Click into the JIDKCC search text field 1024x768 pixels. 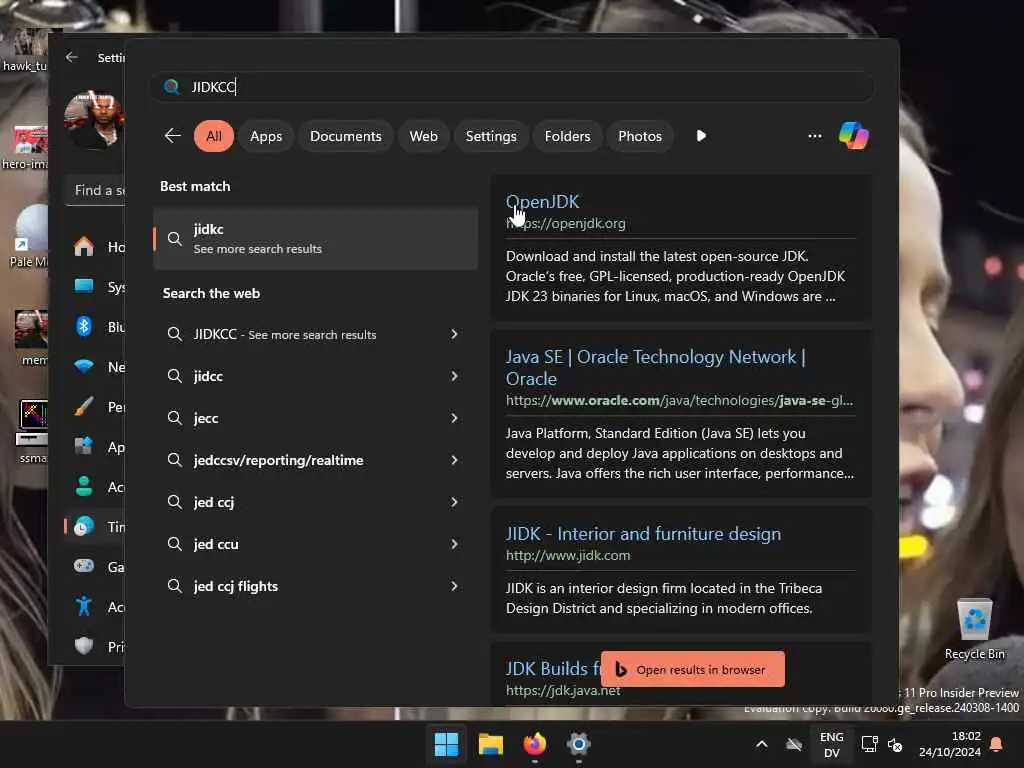pos(511,86)
